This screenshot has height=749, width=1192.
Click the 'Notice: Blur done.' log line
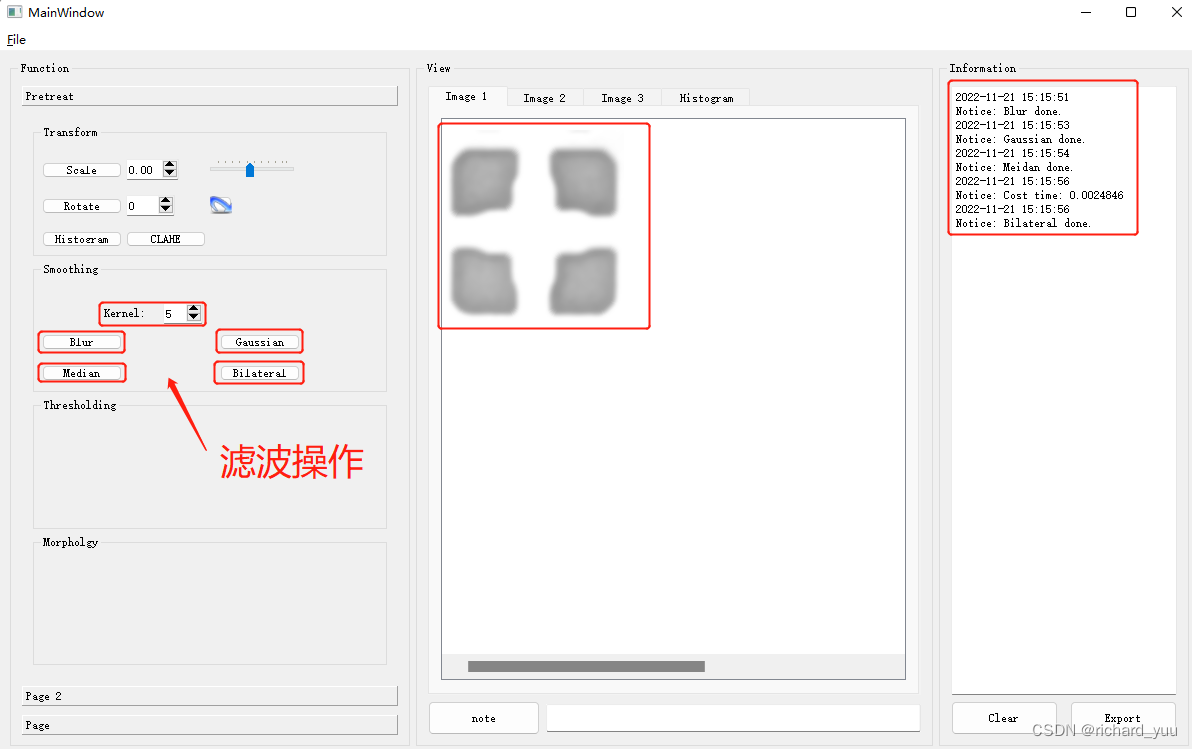pyautogui.click(x=1008, y=111)
